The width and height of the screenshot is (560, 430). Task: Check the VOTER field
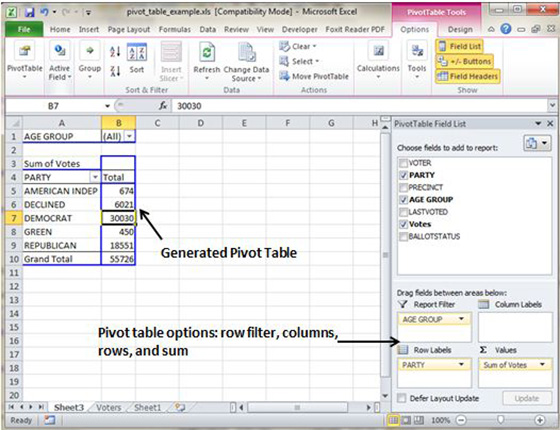(403, 163)
